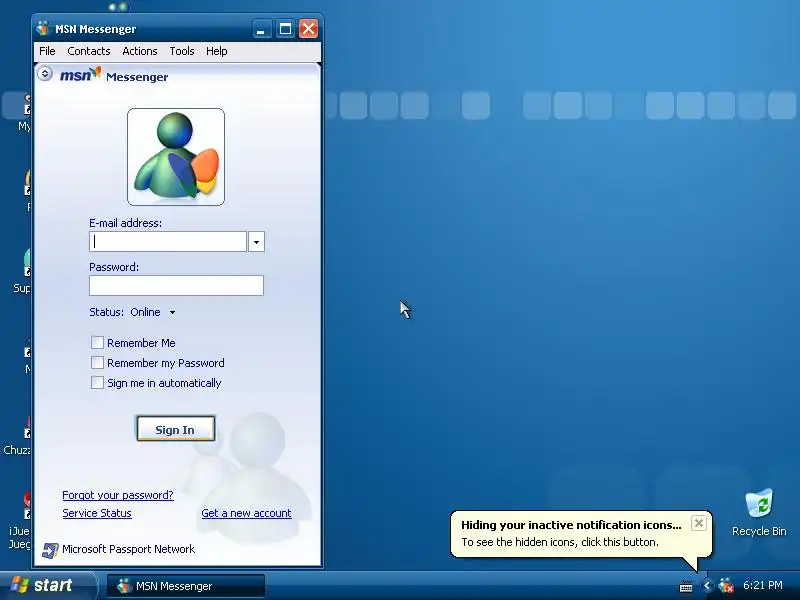This screenshot has height=600, width=800.
Task: Maximize the MSN Messenger window
Action: pos(285,29)
